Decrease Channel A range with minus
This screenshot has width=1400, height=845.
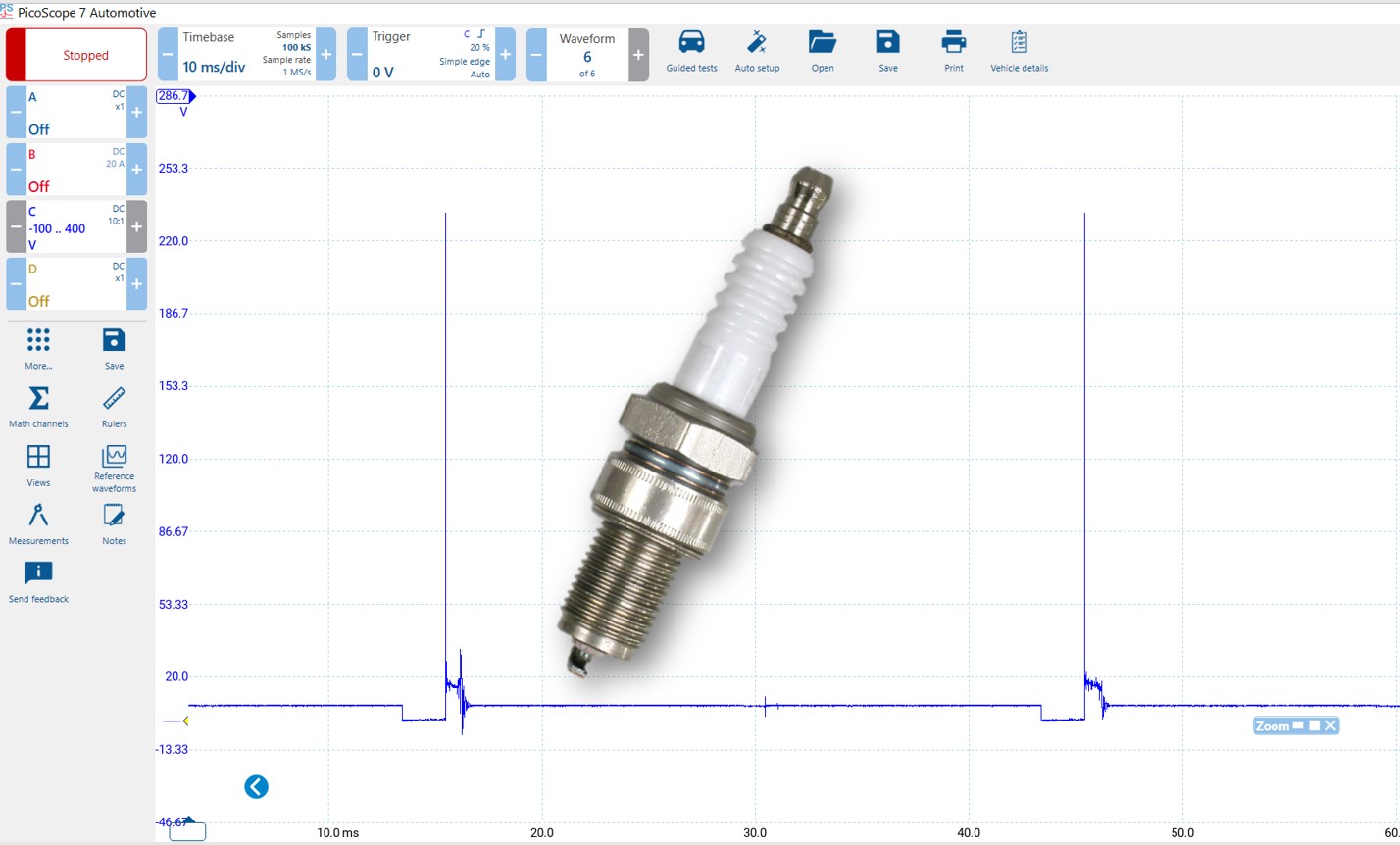pos(16,113)
